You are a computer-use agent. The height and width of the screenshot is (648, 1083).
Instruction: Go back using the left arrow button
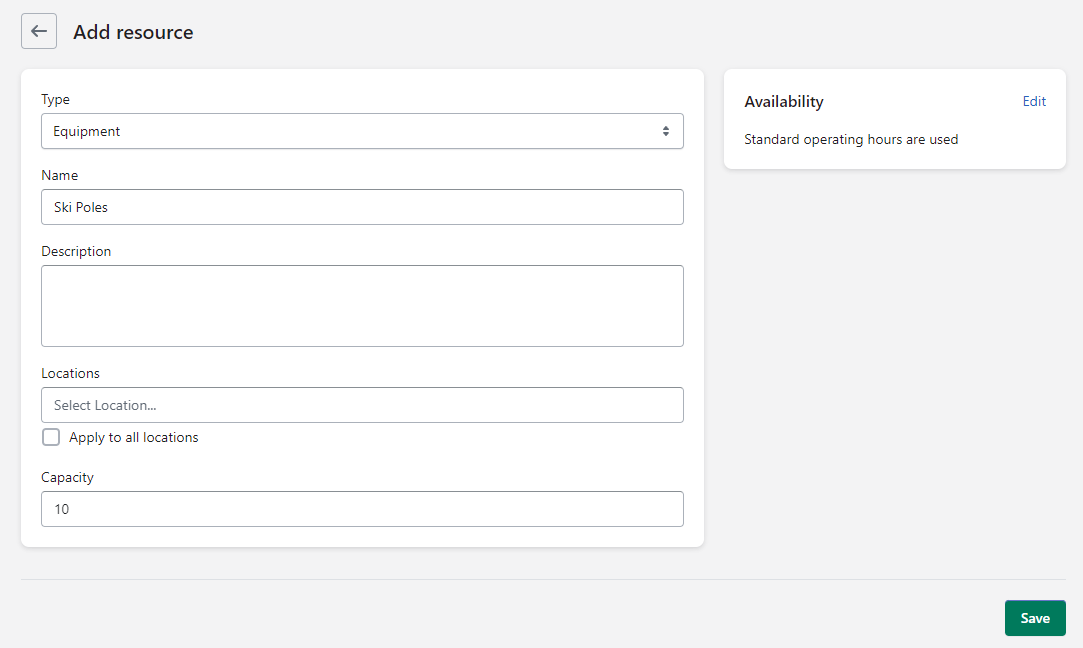39,31
